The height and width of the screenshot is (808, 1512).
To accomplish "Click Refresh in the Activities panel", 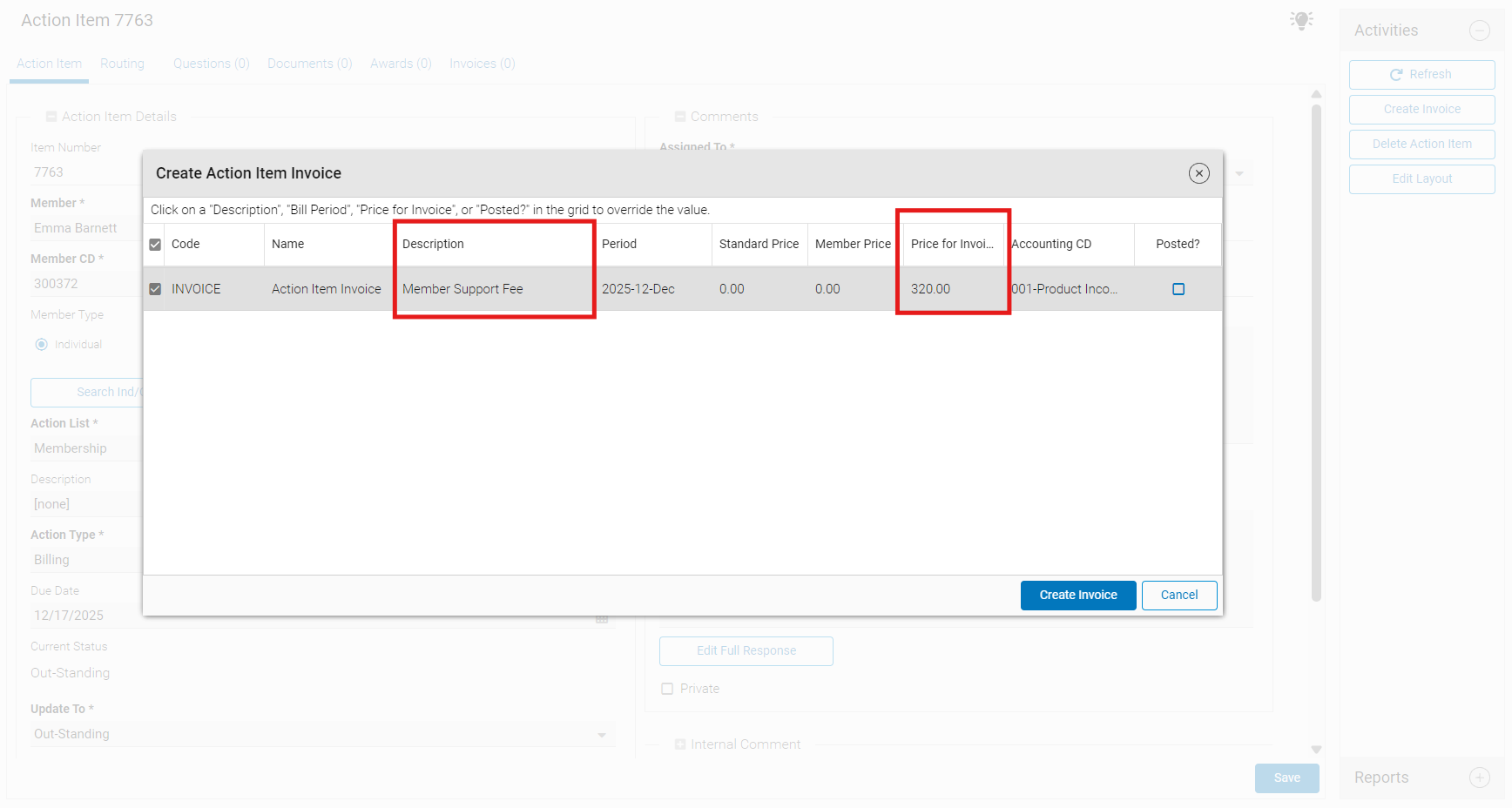I will [1421, 75].
